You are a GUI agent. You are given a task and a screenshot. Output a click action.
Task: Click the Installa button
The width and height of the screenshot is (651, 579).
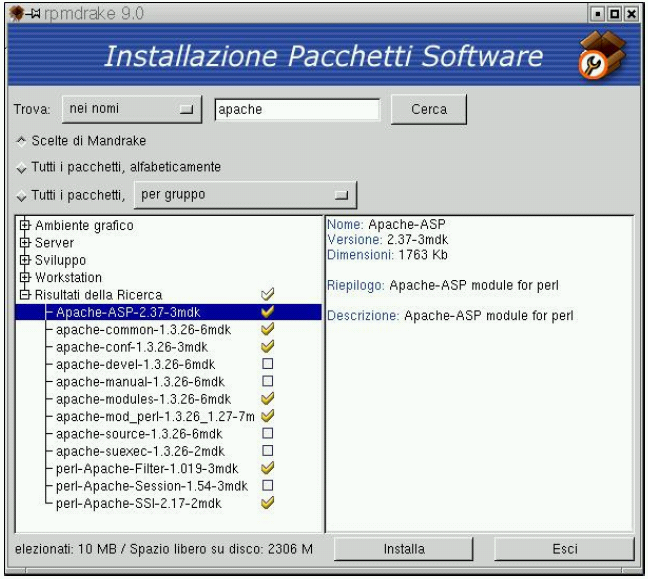[404, 549]
